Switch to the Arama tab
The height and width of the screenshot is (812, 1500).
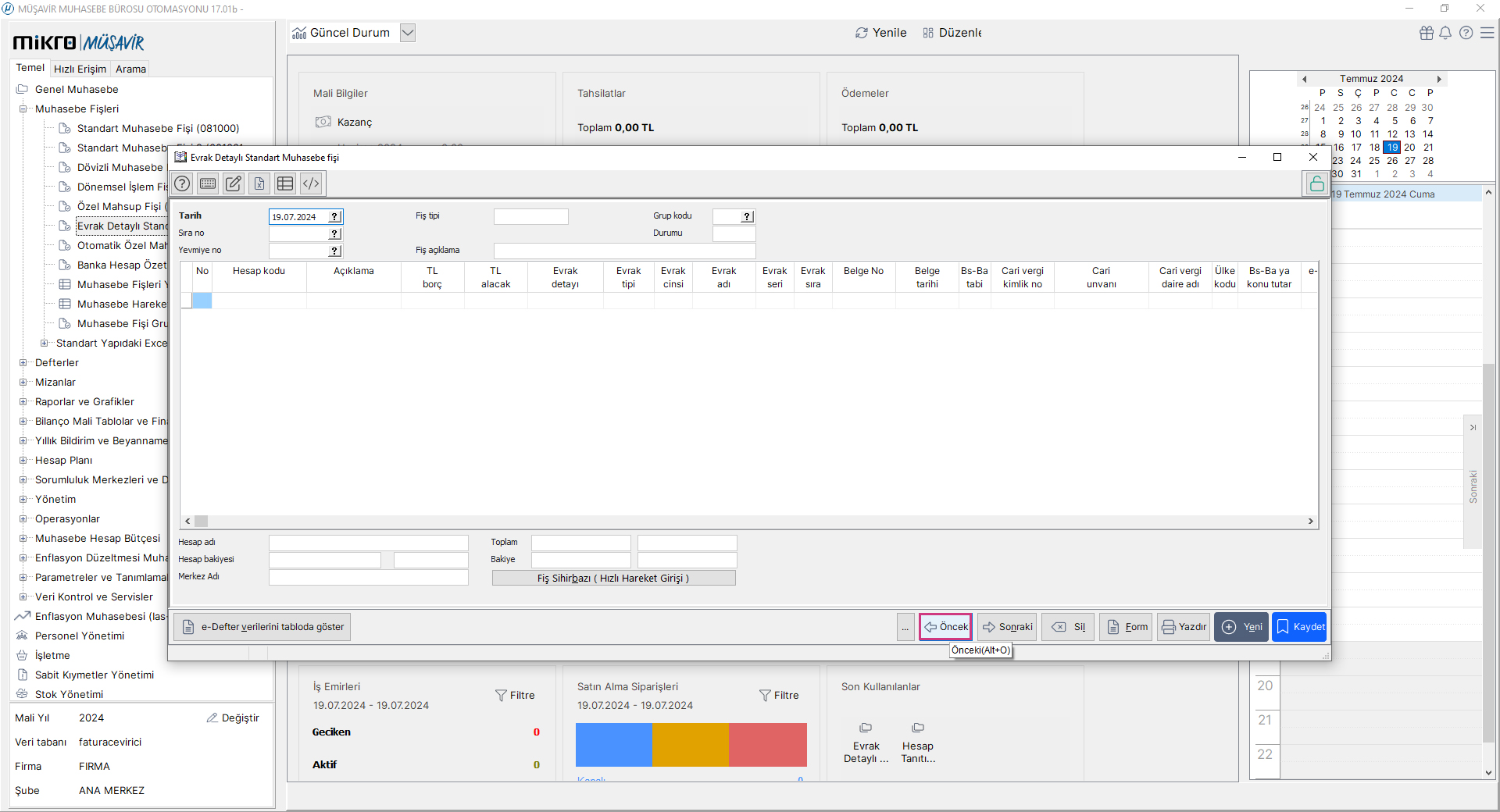pyautogui.click(x=130, y=69)
